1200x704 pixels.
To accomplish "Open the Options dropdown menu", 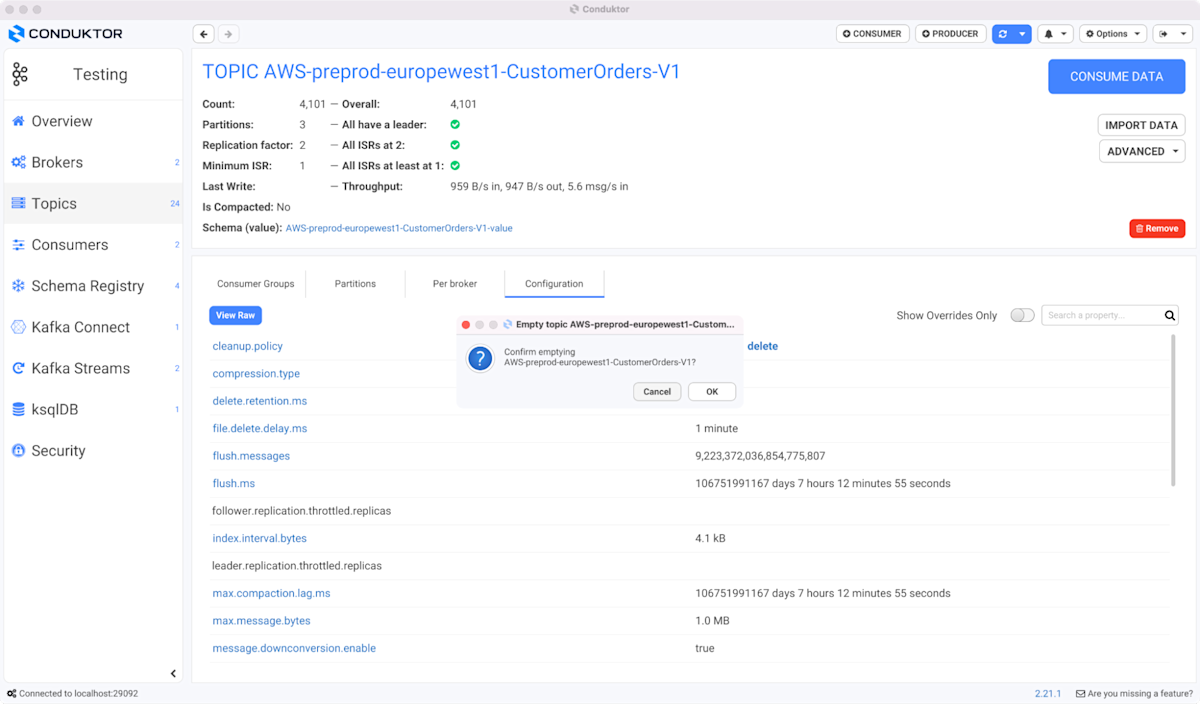I will coord(1113,34).
